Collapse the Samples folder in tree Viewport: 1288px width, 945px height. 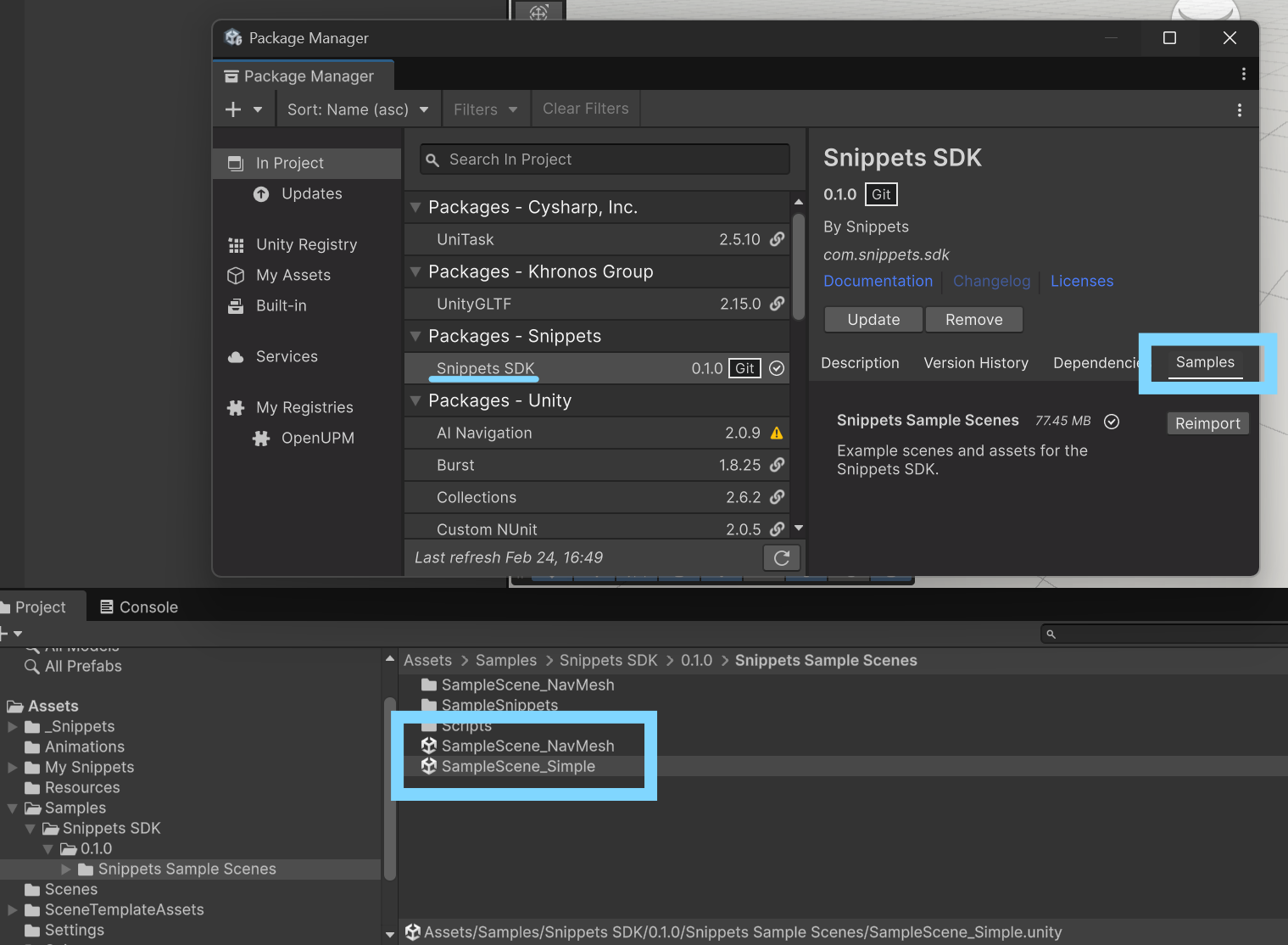pyautogui.click(x=13, y=808)
